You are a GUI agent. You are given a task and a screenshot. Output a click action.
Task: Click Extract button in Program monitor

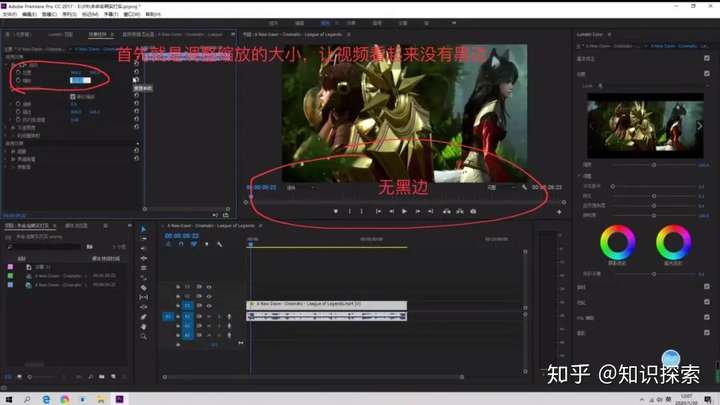click(x=460, y=211)
